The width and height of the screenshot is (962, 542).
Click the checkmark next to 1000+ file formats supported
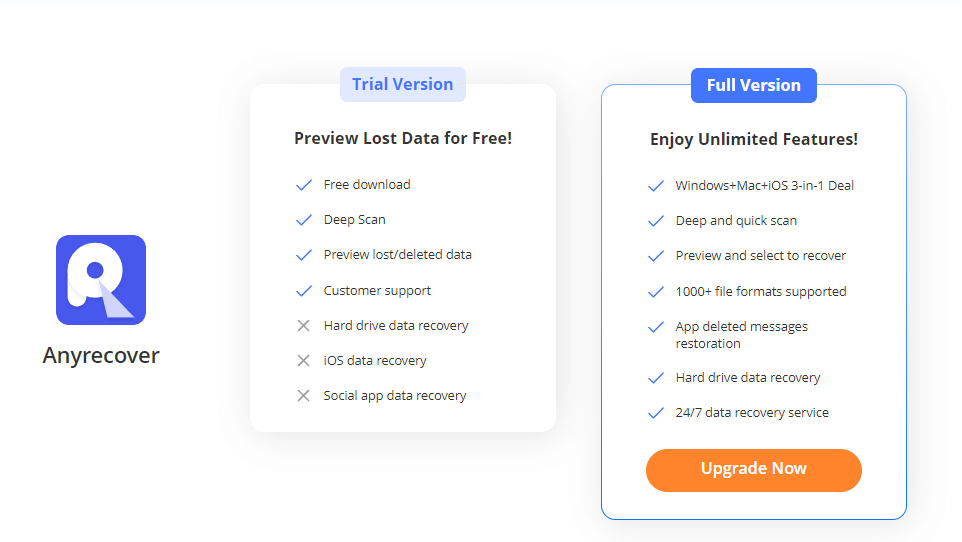pos(656,292)
